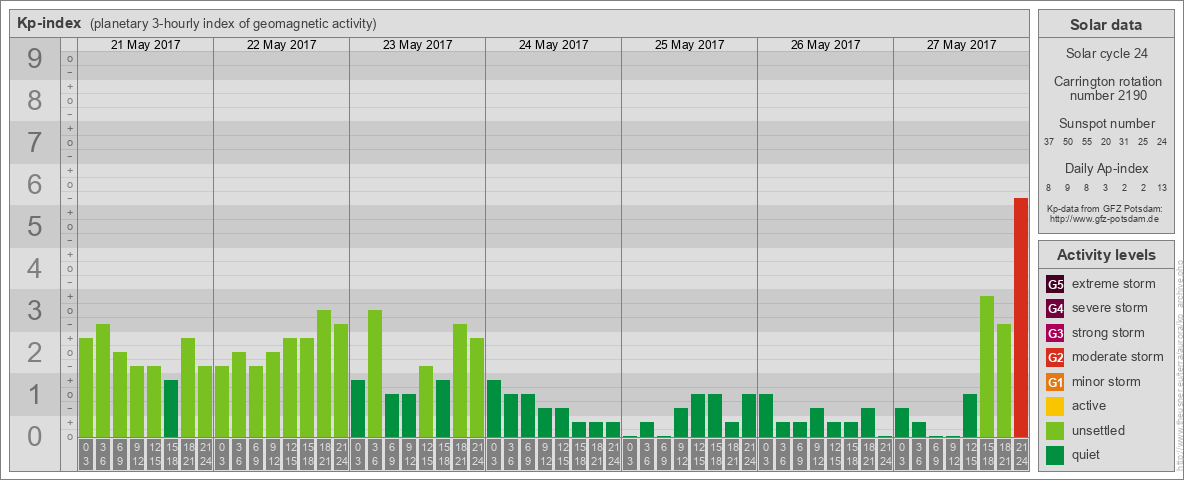Viewport: 1184px width, 480px height.
Task: Click the large 3 on the Kp axis
Action: 35,310
